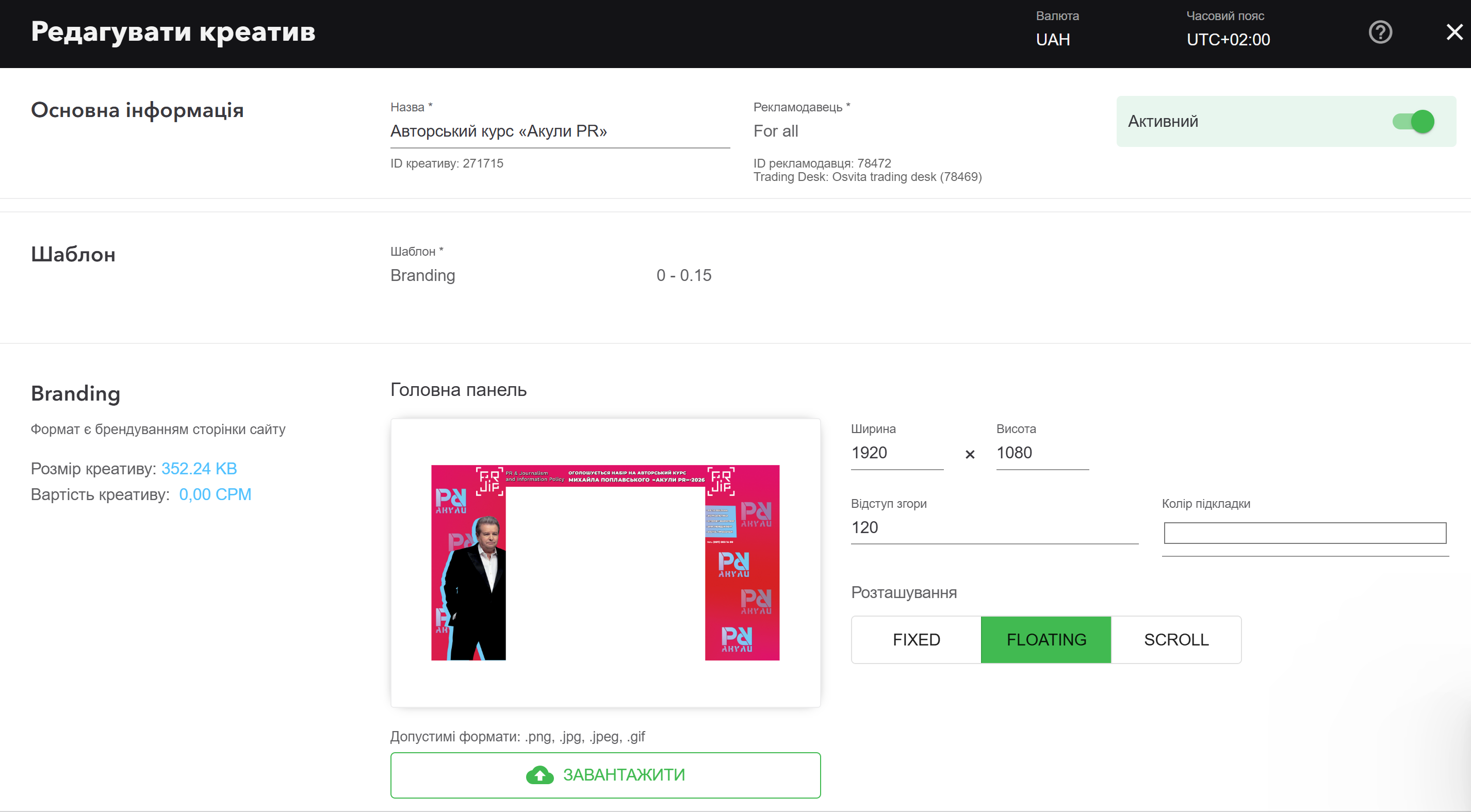Select FLOATING placement option

click(1045, 639)
